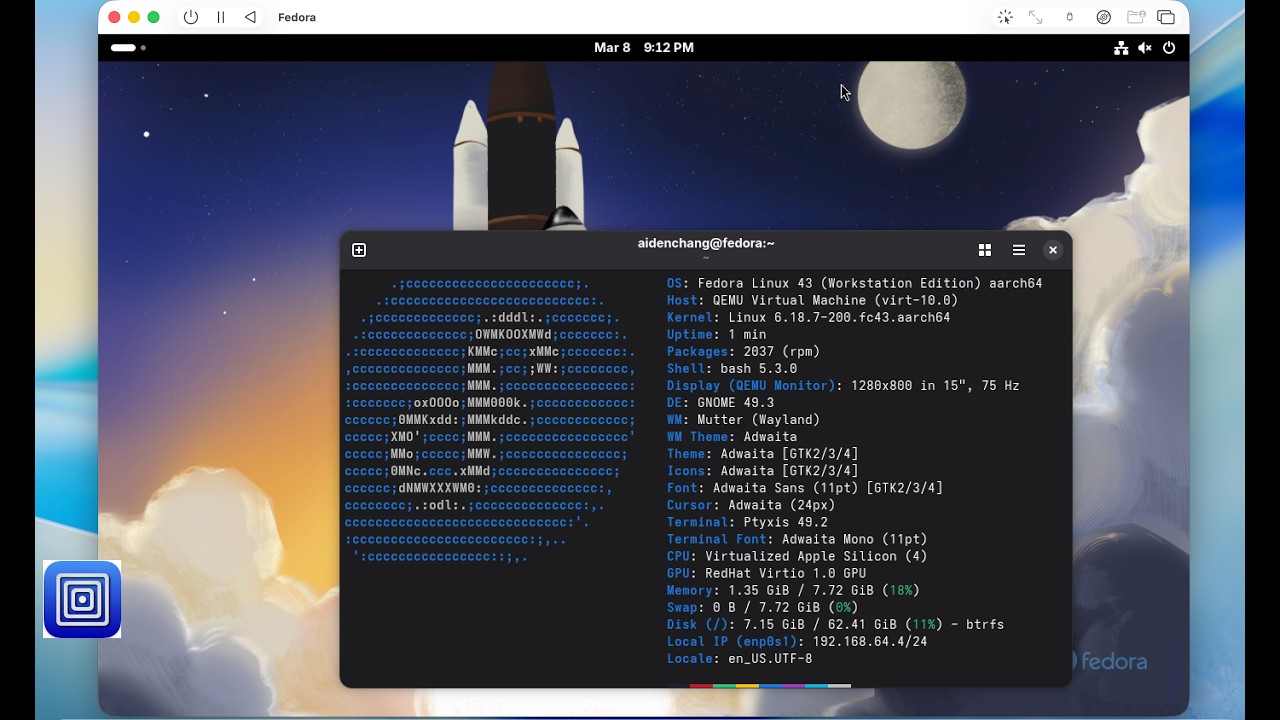Click the WM: Mutter (Wayland) line
Viewport: 1280px width, 720px height.
click(x=744, y=419)
